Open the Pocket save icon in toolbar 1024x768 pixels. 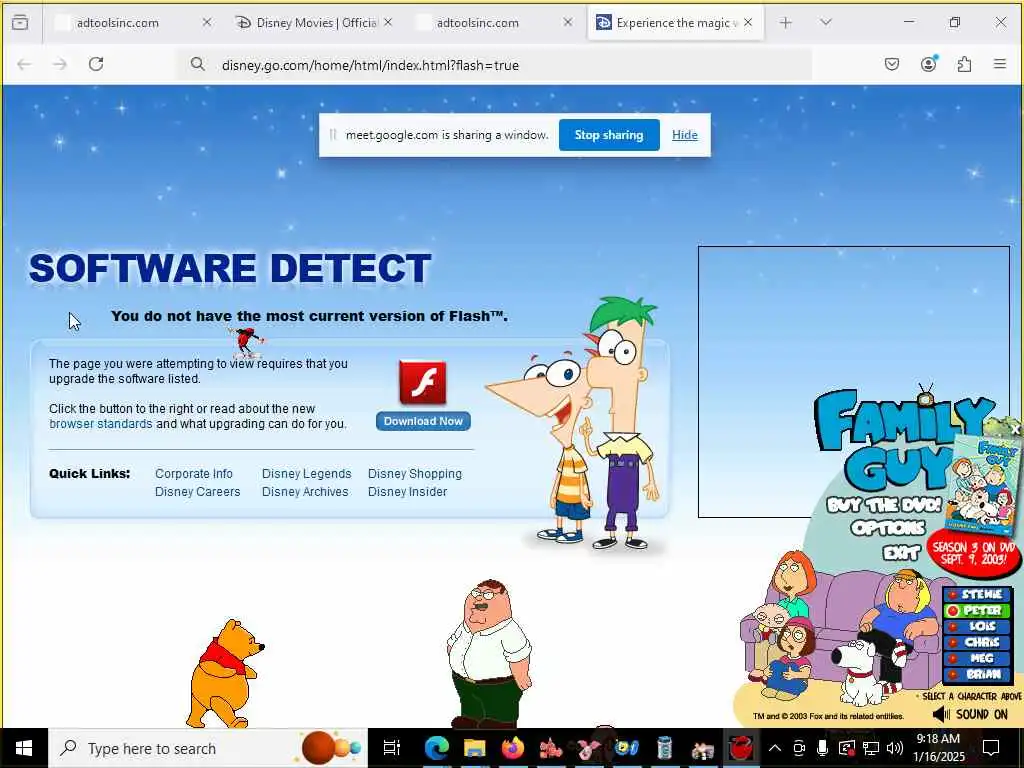click(x=892, y=64)
